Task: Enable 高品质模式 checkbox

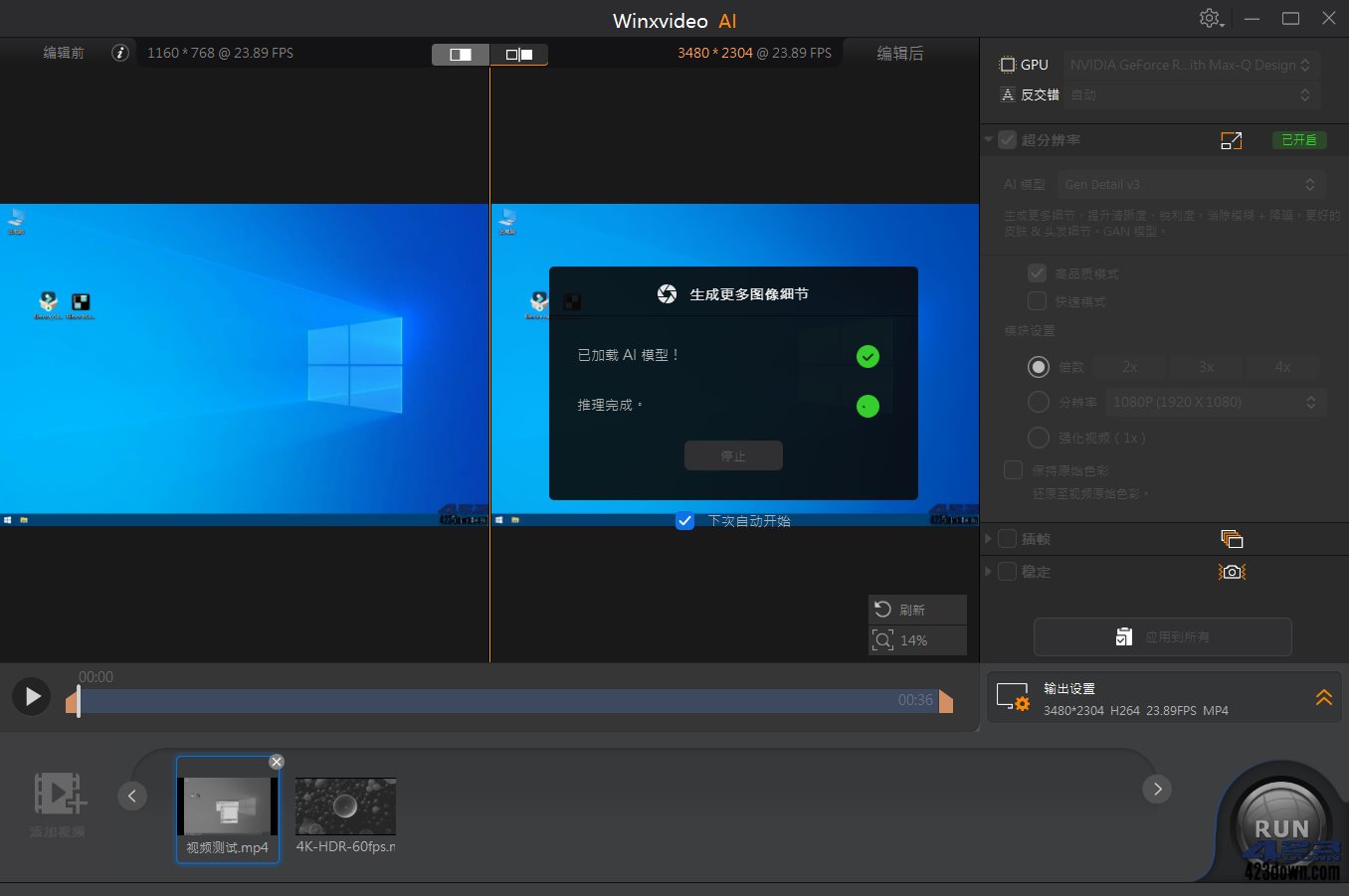Action: point(1037,273)
